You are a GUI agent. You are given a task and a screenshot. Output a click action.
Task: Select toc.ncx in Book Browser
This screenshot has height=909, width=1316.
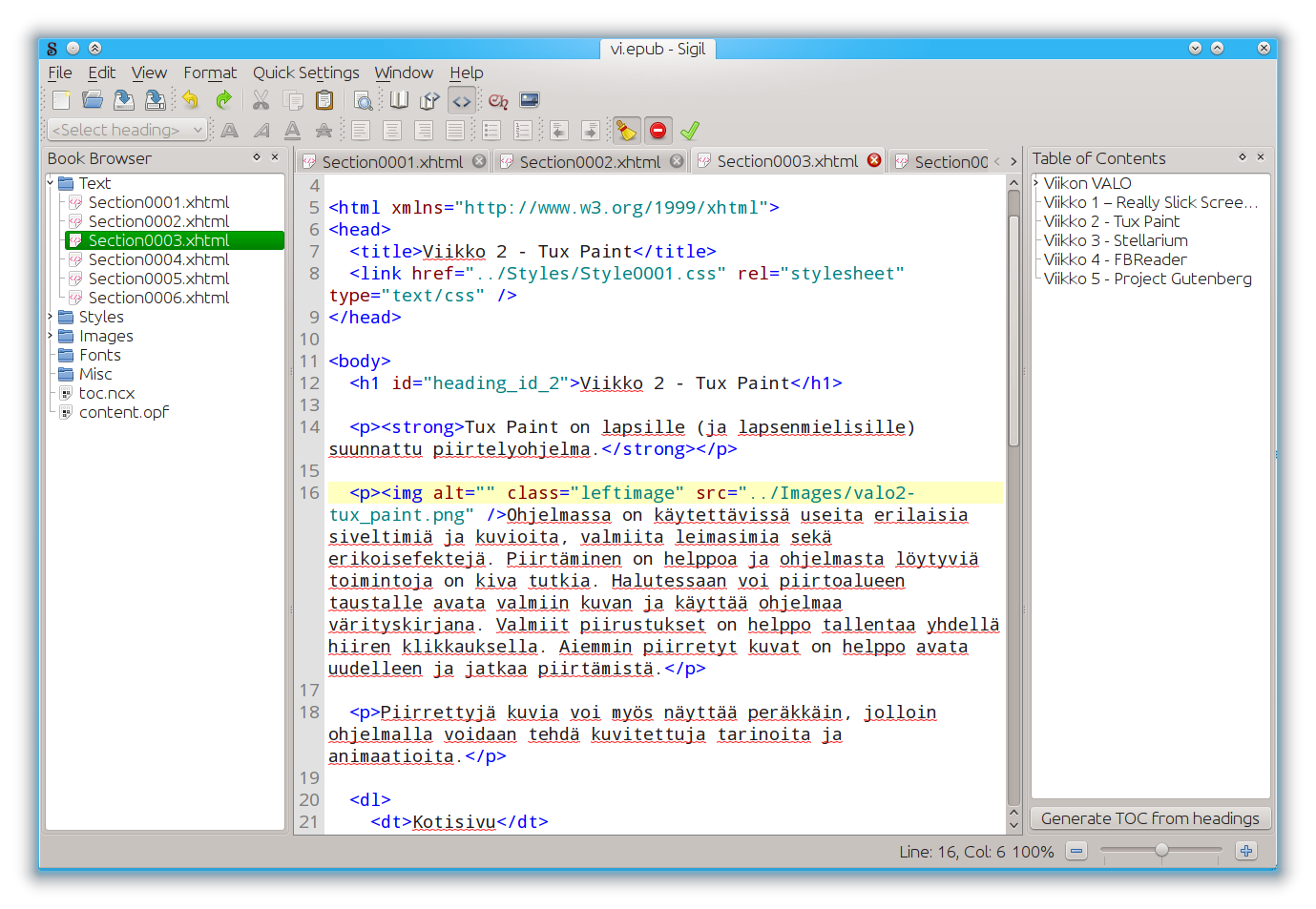(106, 393)
